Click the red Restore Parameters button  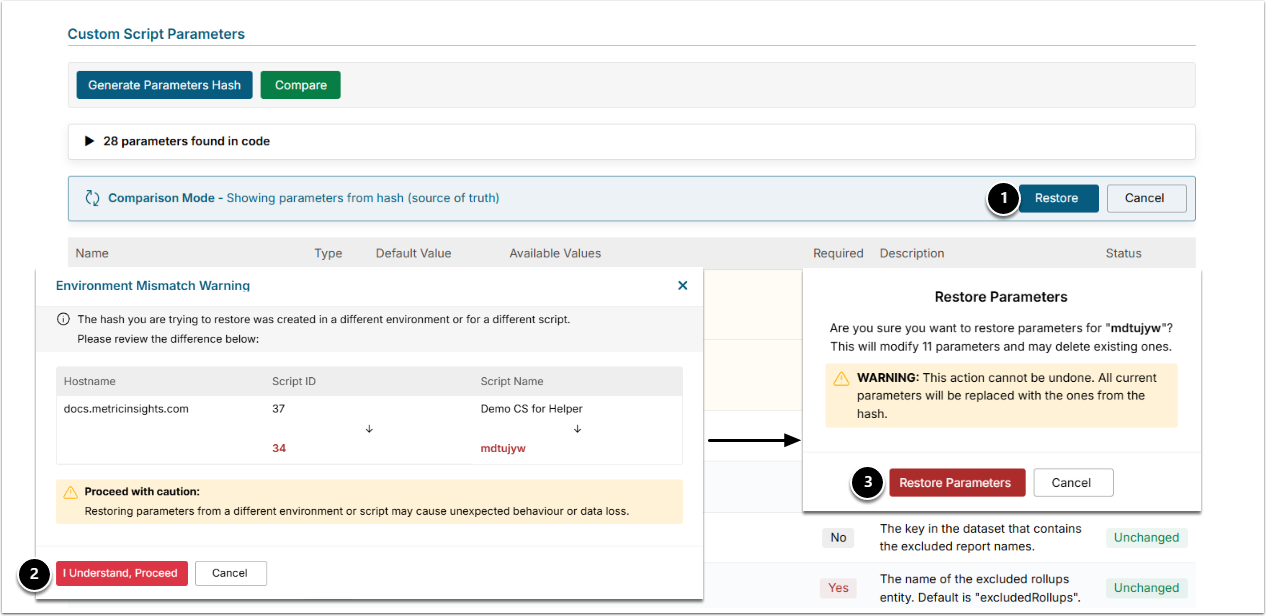point(957,482)
